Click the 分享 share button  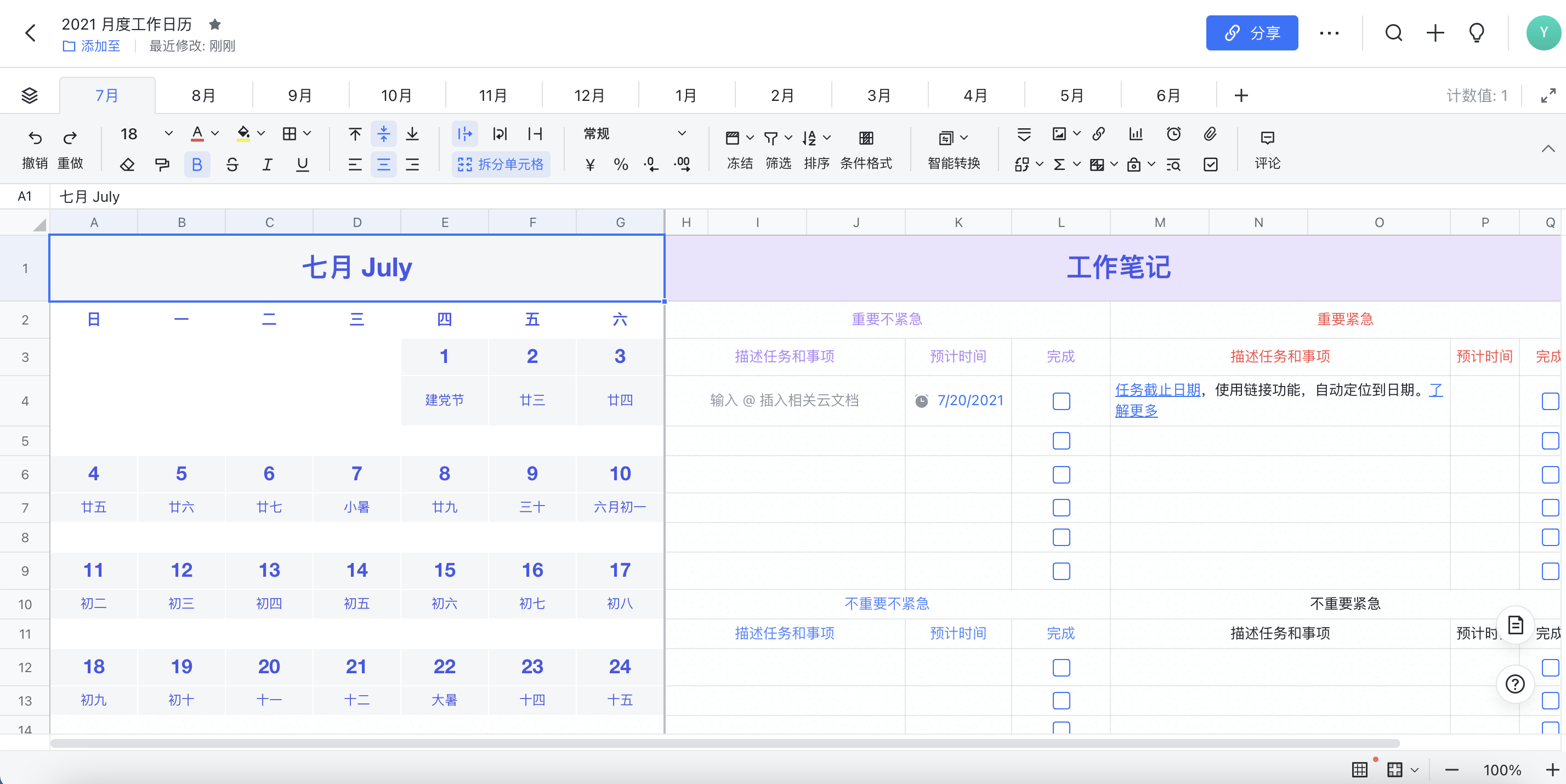pyautogui.click(x=1252, y=33)
